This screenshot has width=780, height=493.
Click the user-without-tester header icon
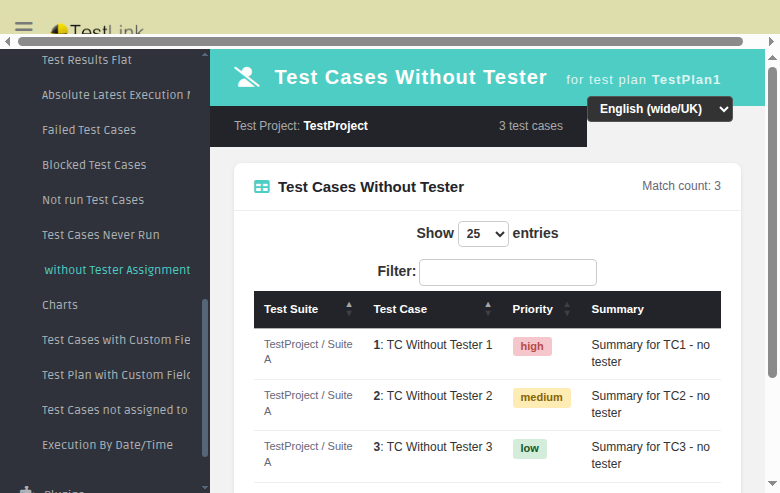(x=247, y=77)
